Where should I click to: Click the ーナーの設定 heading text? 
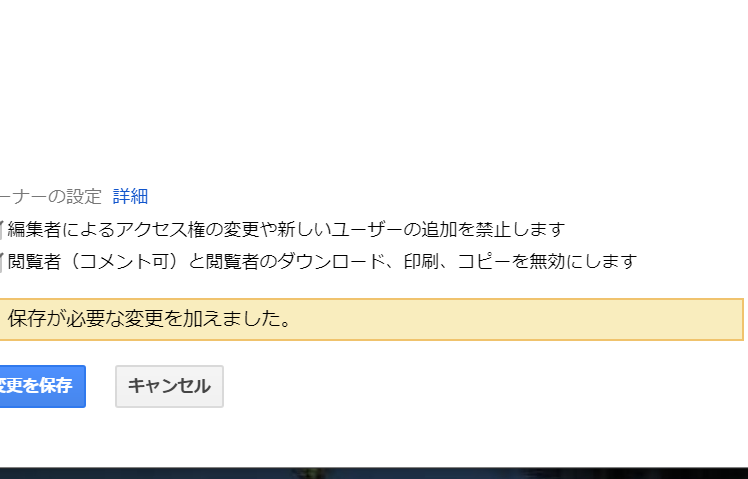[x=51, y=197]
